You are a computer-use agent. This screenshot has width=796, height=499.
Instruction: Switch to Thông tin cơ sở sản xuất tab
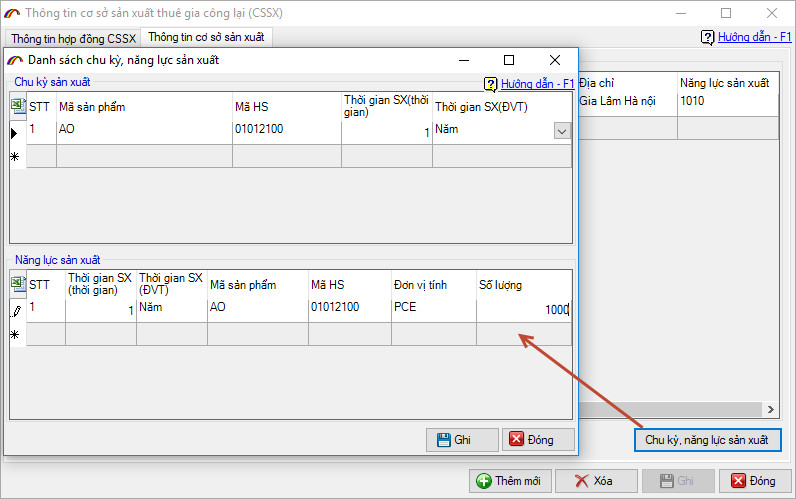pyautogui.click(x=206, y=37)
